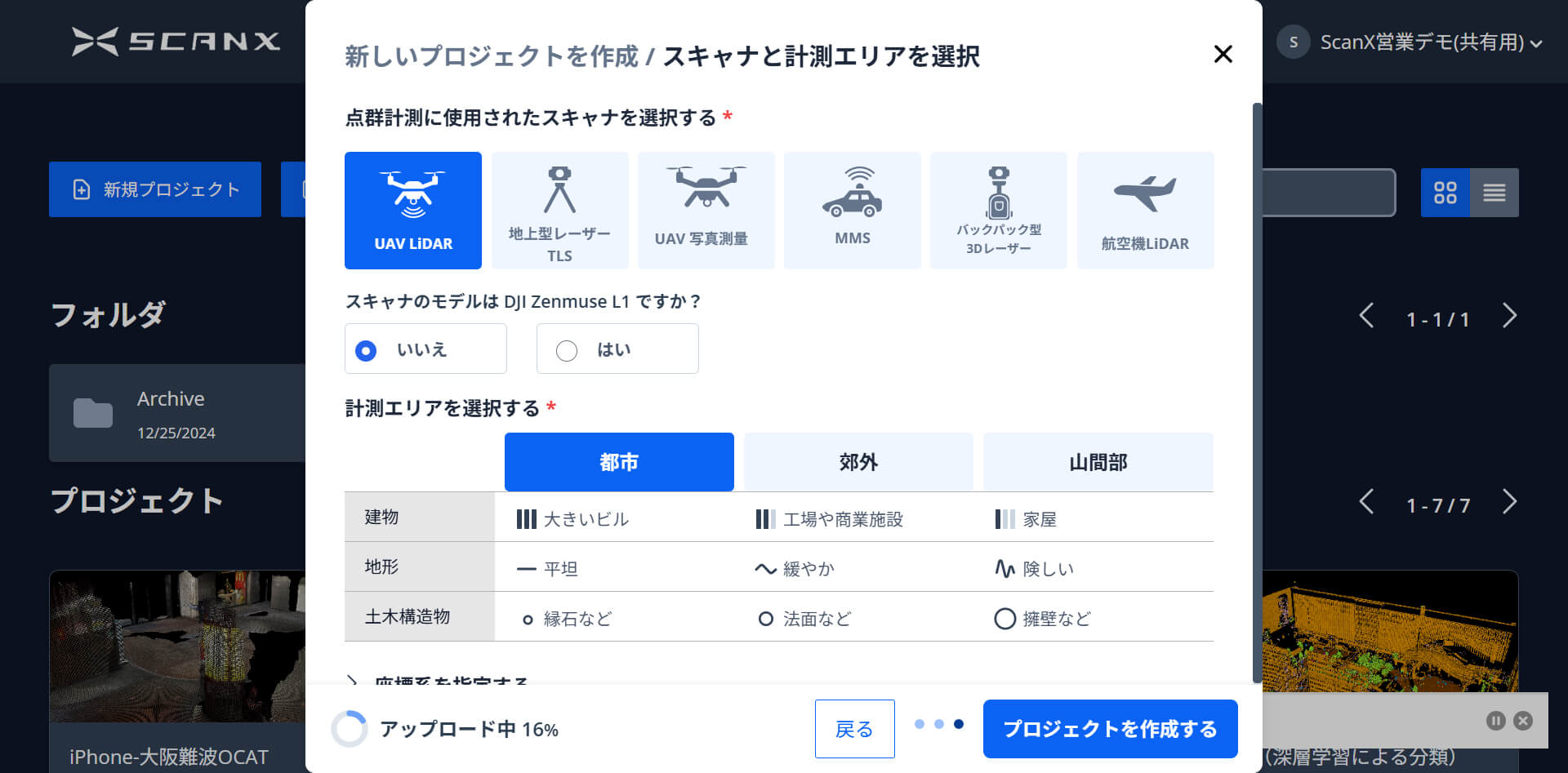1568x773 pixels.
Task: Choose バックパック型 3Dレーザー scanner
Action: coord(998,210)
